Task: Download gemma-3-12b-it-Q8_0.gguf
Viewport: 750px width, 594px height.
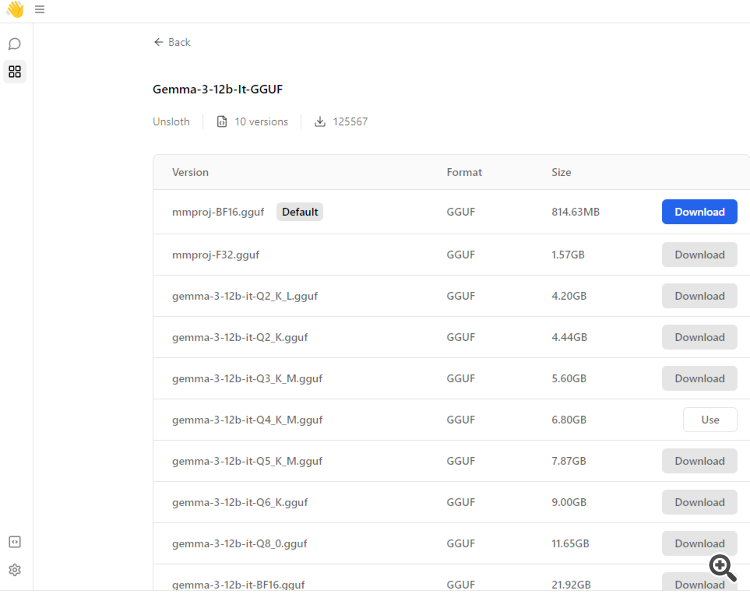Action: tap(699, 544)
